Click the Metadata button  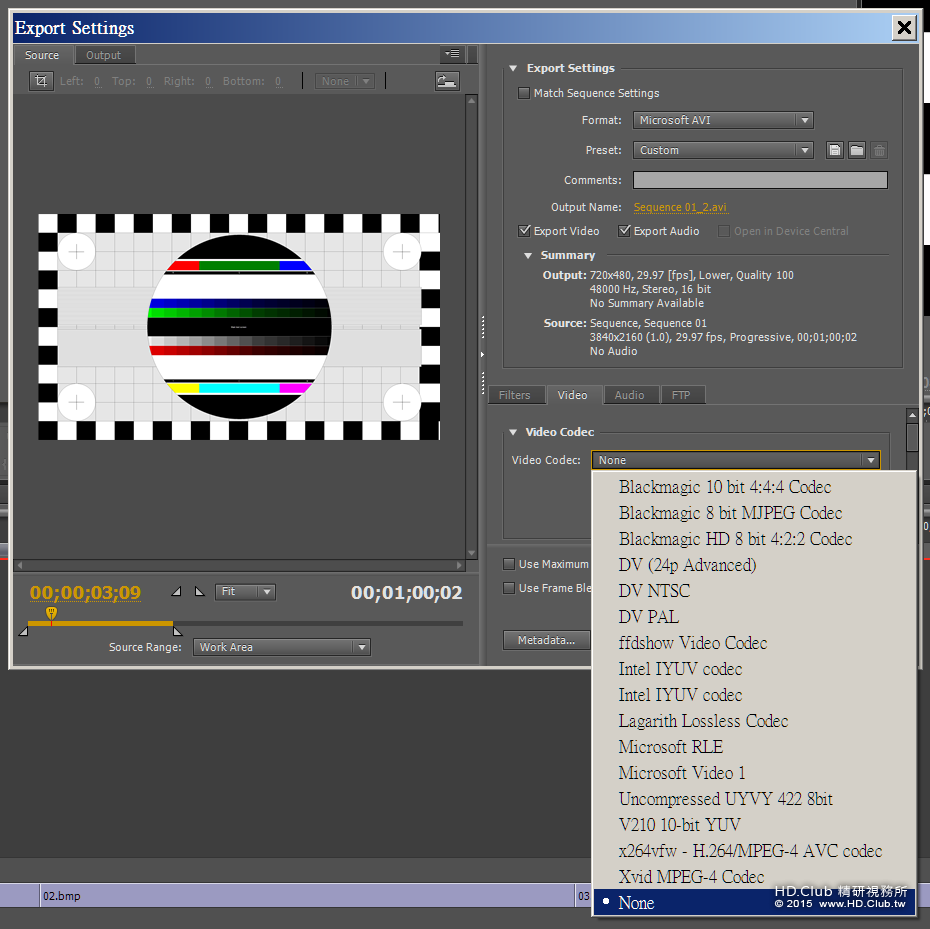(546, 640)
